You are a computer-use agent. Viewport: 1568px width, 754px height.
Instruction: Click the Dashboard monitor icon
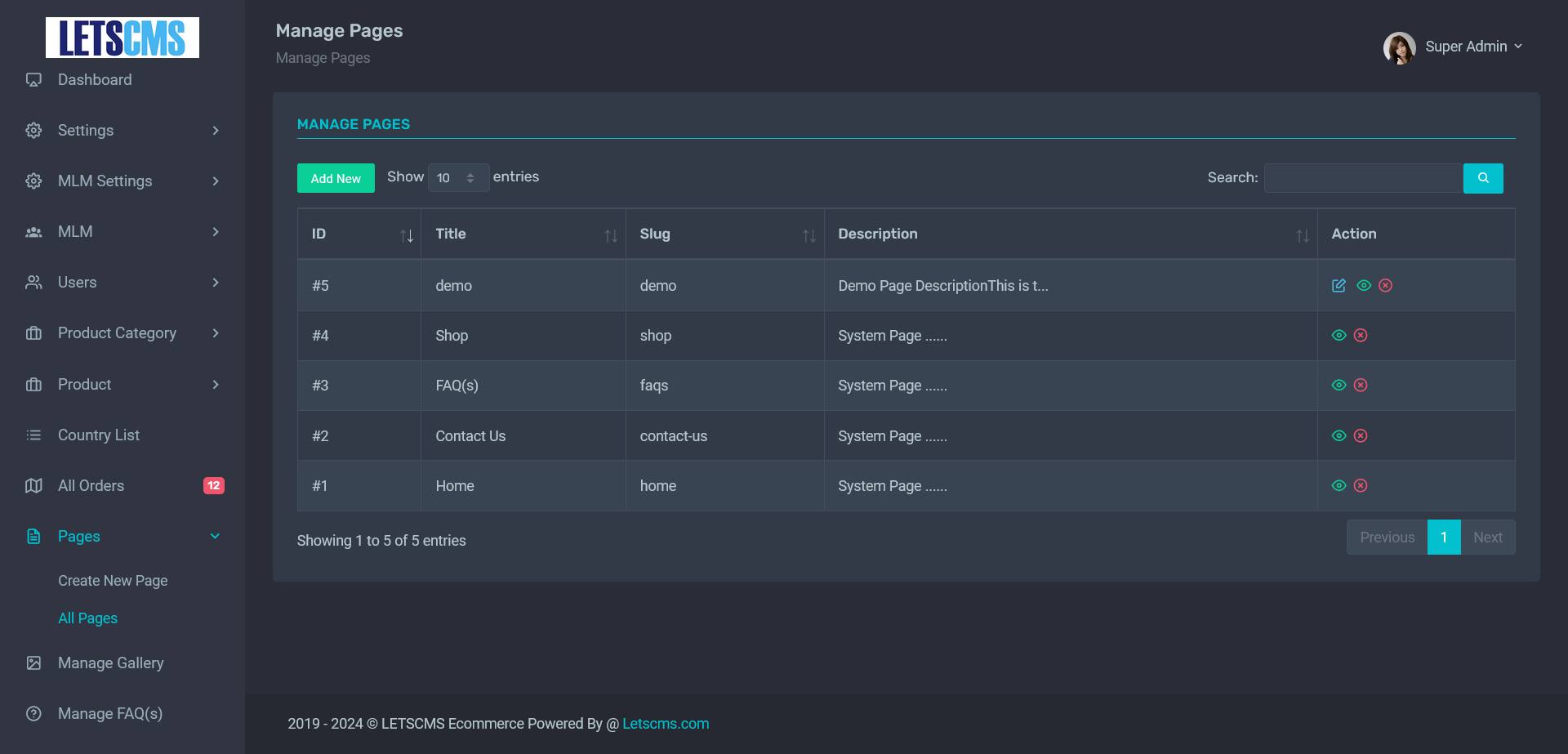(33, 80)
